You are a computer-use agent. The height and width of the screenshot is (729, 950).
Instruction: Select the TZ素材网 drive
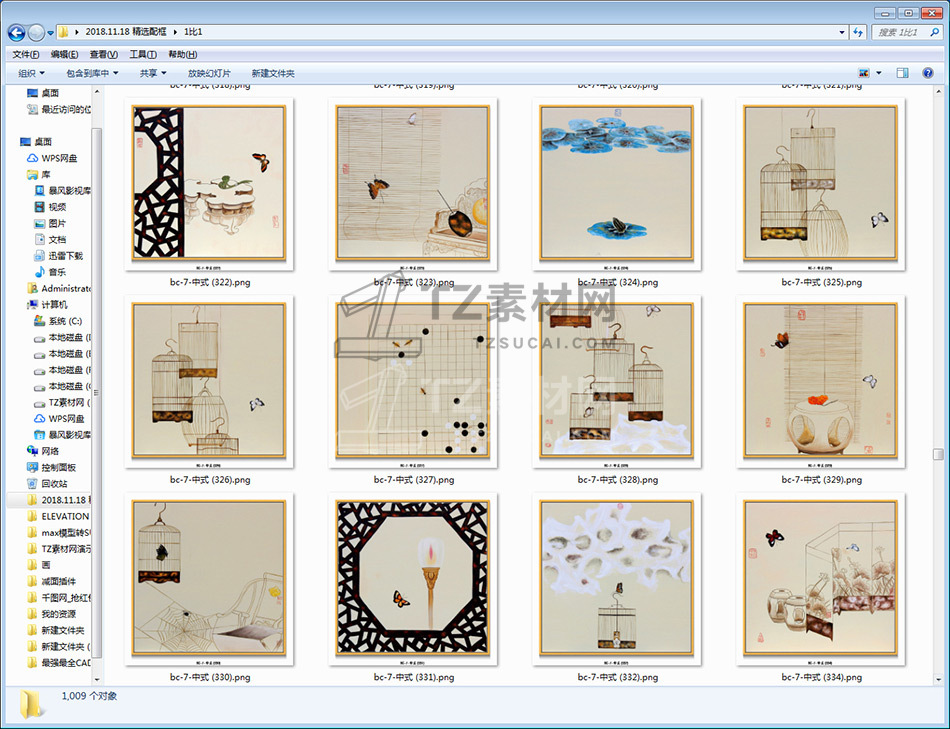(x=62, y=403)
